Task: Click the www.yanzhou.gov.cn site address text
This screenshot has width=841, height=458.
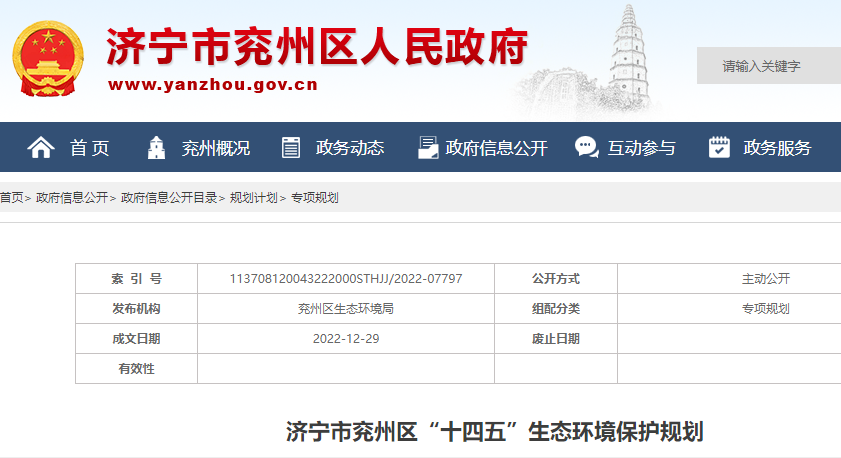Action: (212, 85)
